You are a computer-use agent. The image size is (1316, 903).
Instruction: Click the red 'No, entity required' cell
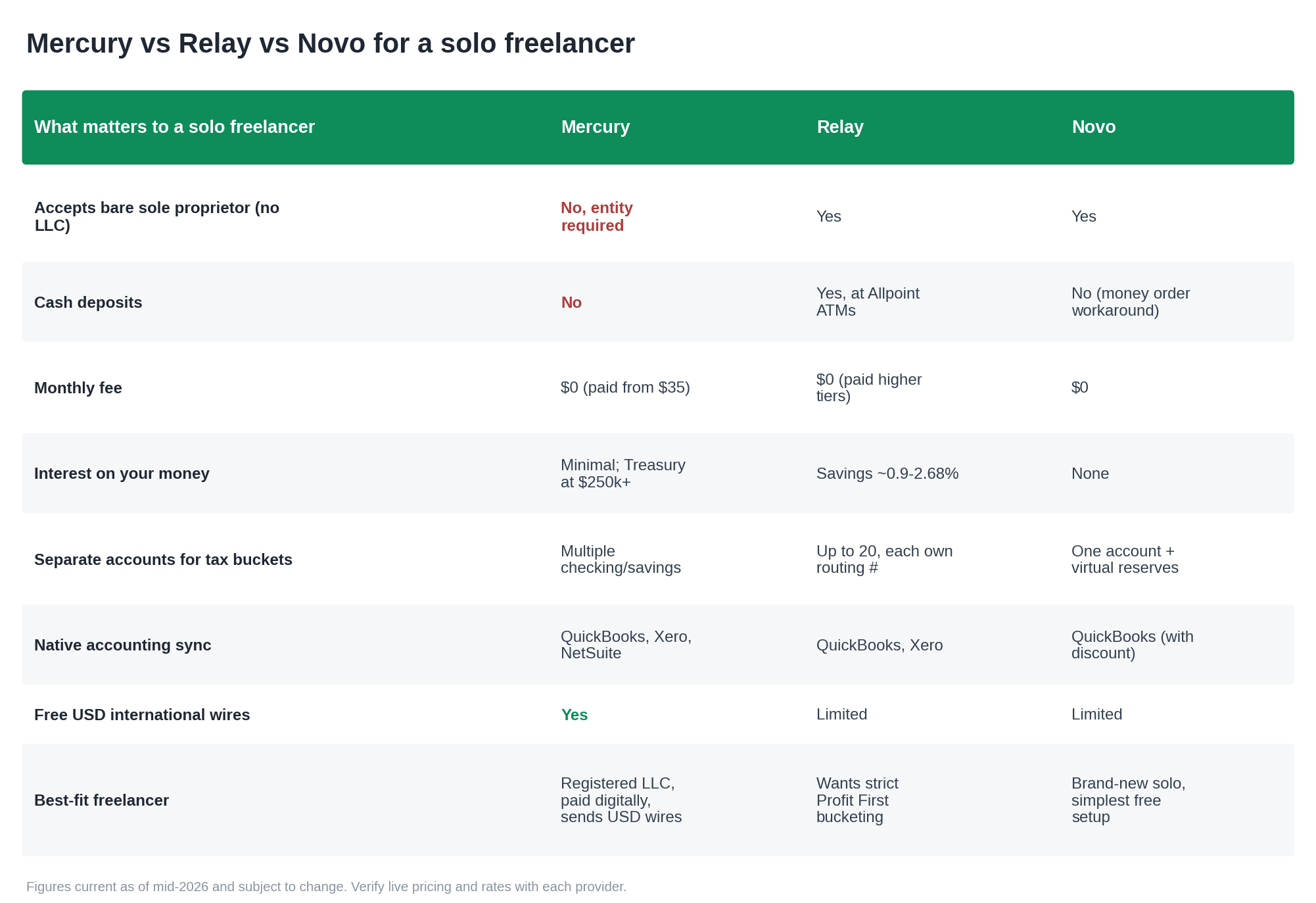point(596,216)
